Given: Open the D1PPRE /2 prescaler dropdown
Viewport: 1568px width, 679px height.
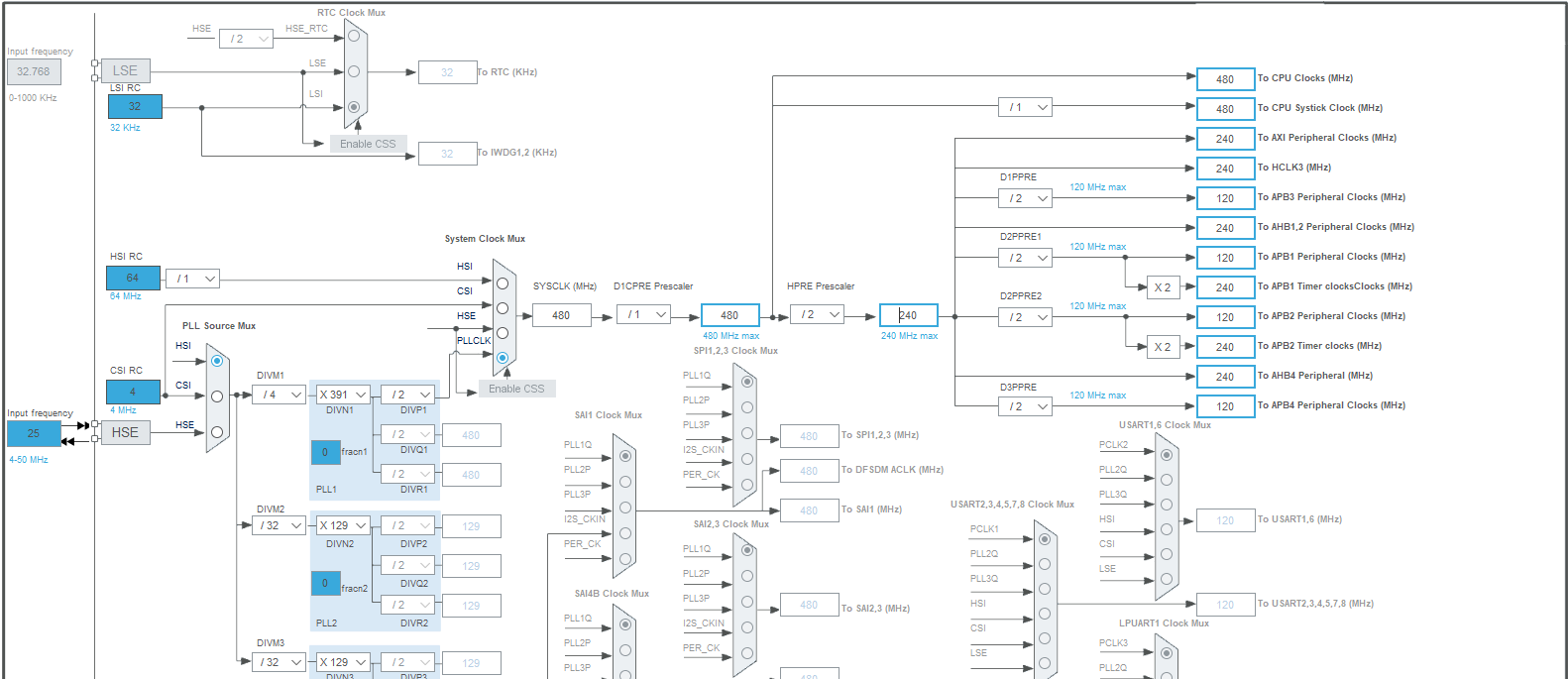Looking at the screenshot, I should 1025,198.
